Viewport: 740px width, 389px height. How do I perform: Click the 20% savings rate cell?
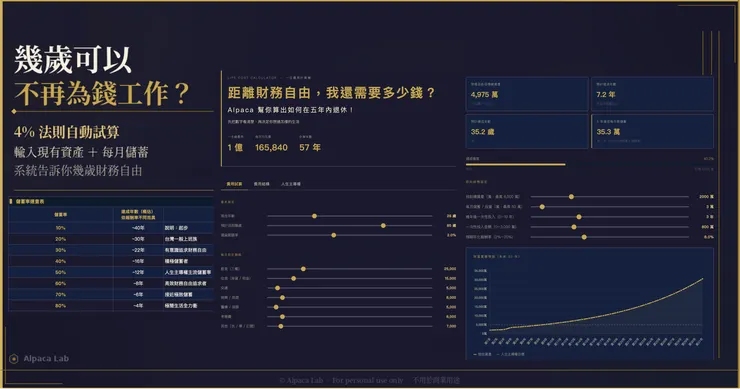click(60, 239)
